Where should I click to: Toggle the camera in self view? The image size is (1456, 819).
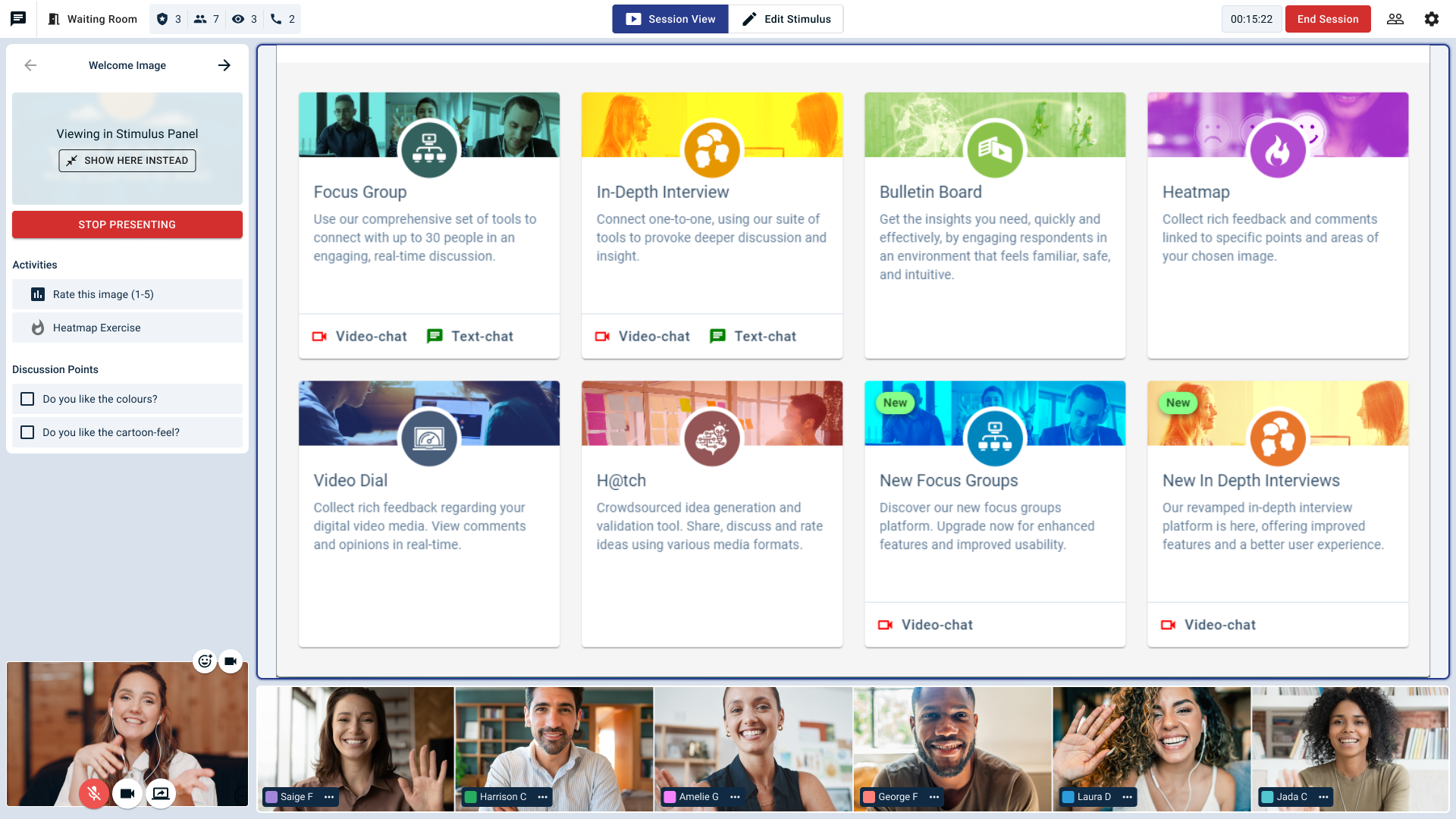point(127,793)
